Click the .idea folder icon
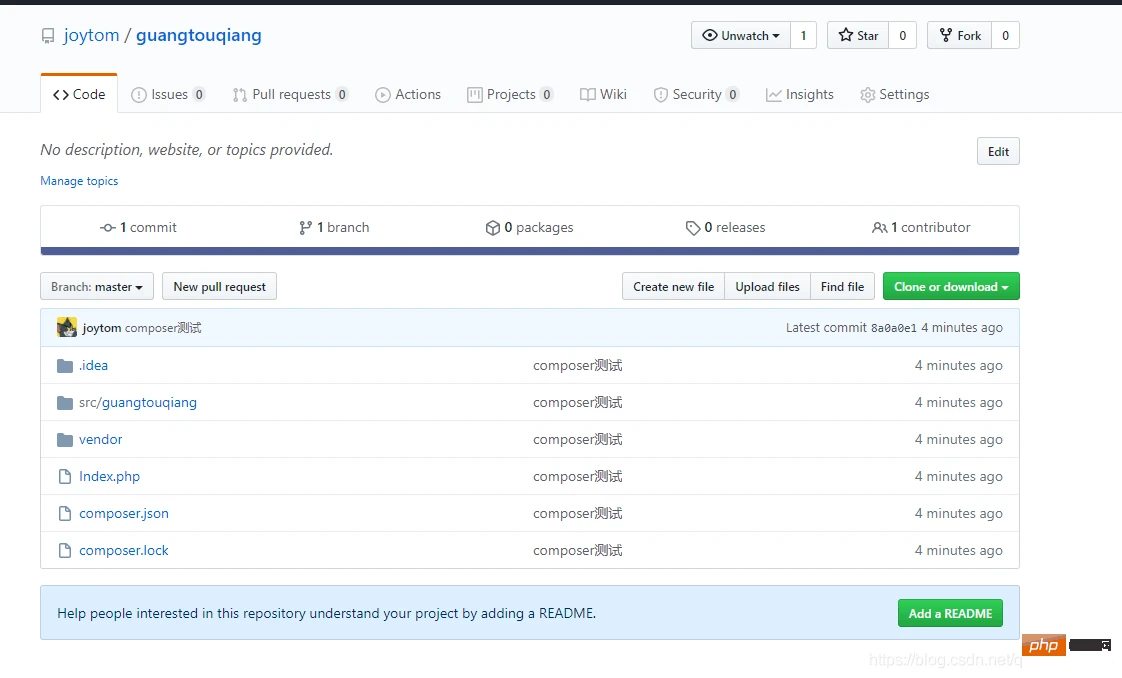The image size is (1122, 678). pyautogui.click(x=65, y=366)
